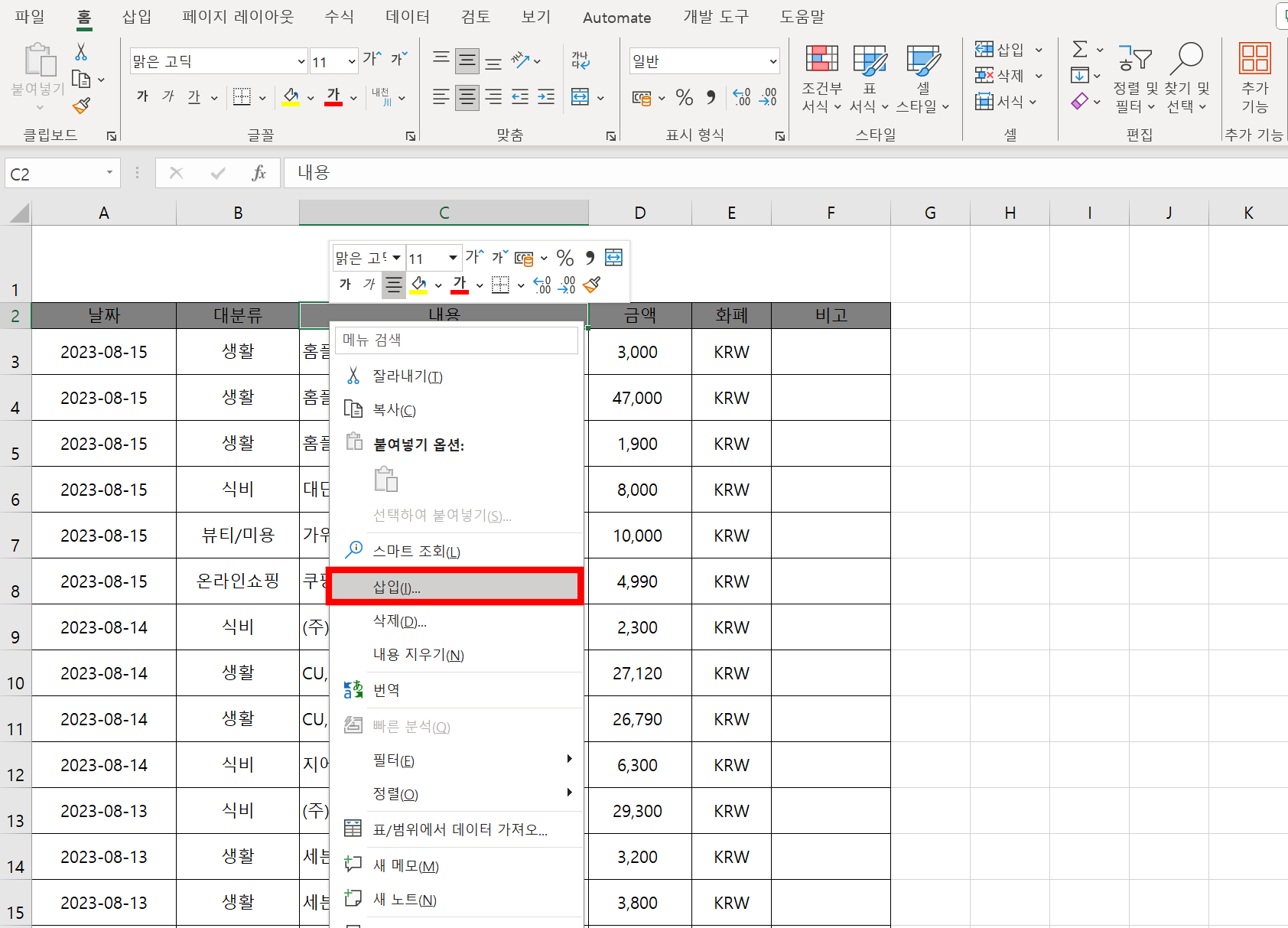Open font settings dialog launcher in 글꼴 group
Screen dimensions: 1288x928
(411, 135)
